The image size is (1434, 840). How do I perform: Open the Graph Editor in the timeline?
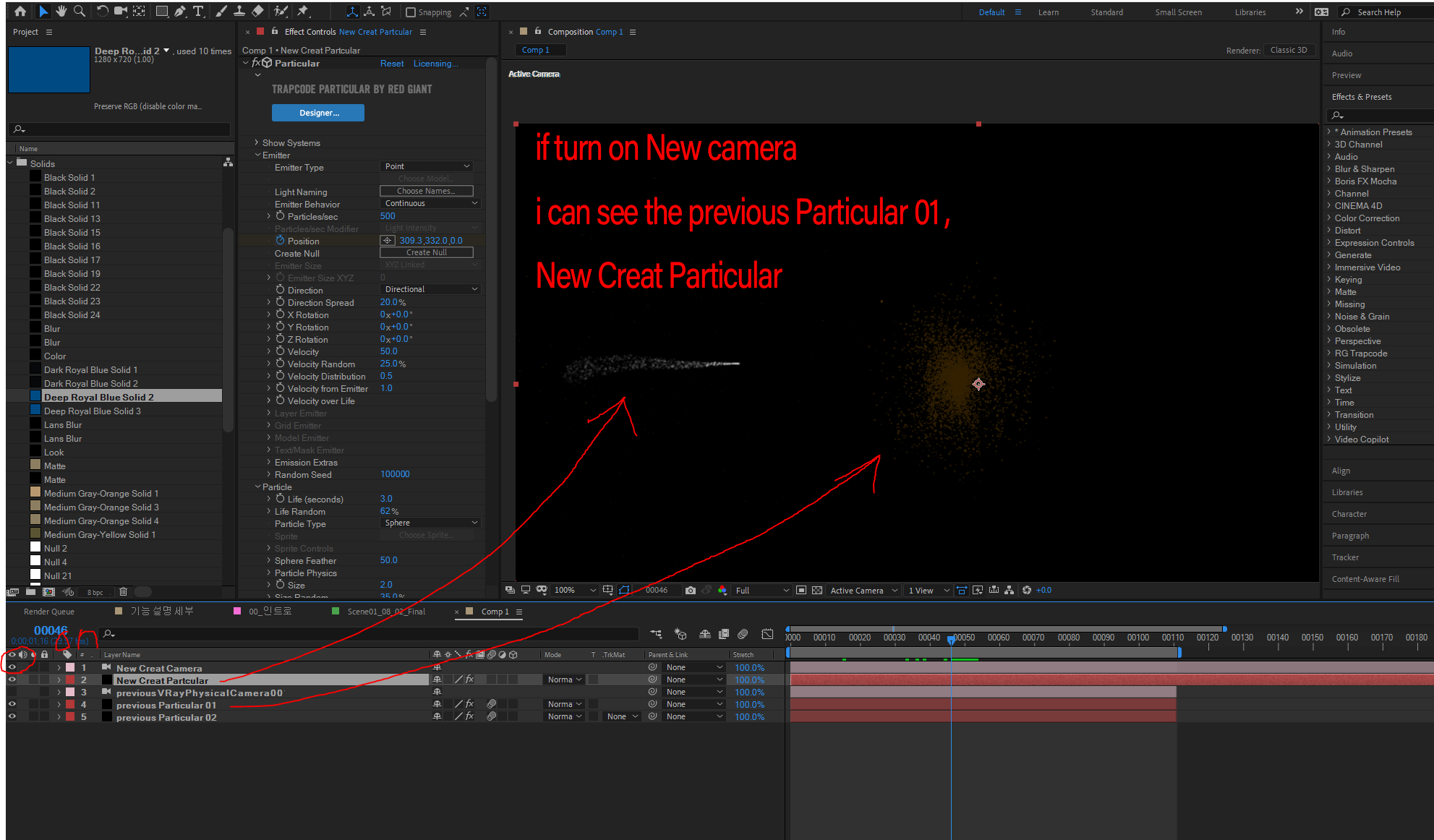767,634
